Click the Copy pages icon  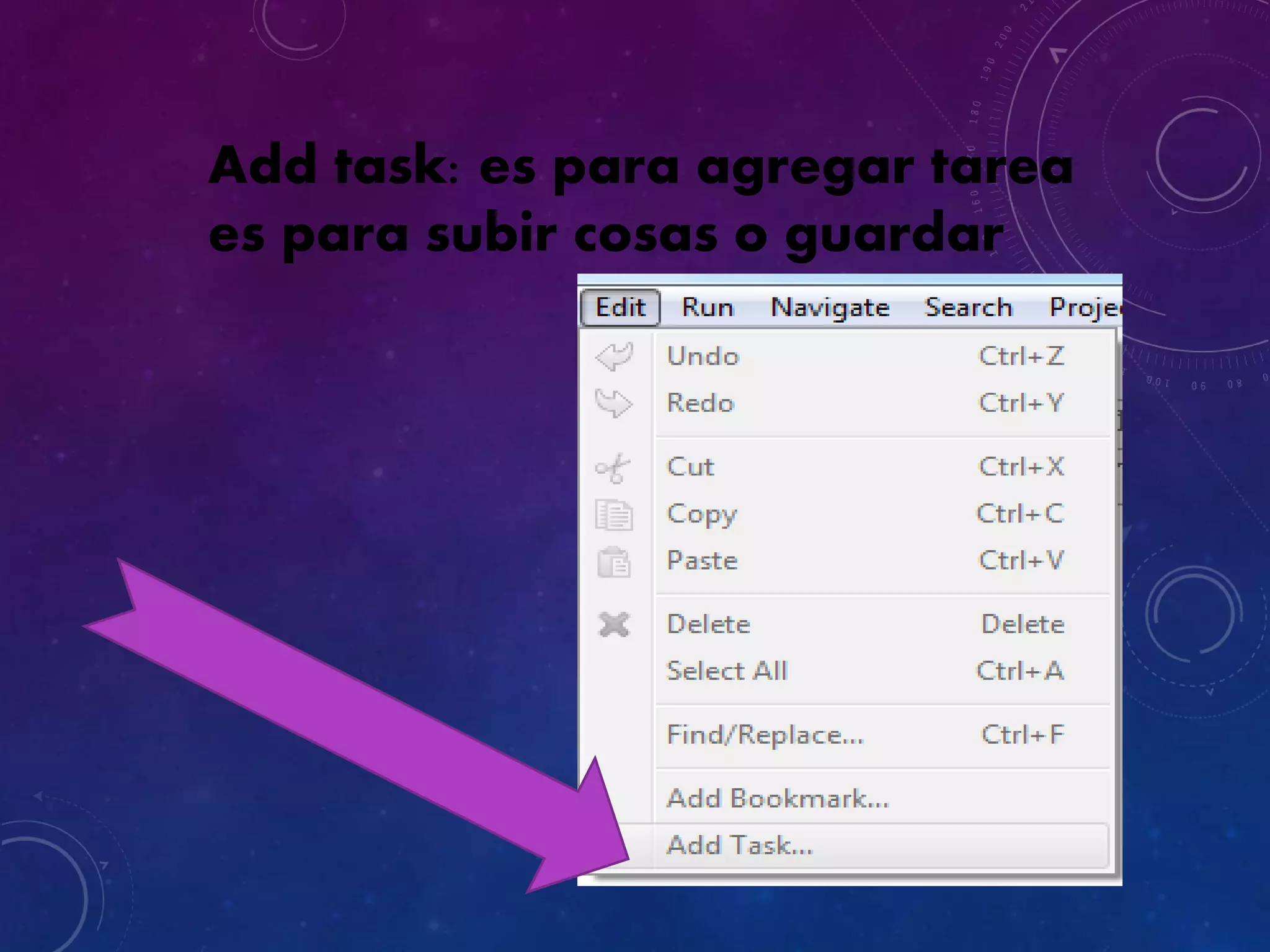tap(614, 514)
